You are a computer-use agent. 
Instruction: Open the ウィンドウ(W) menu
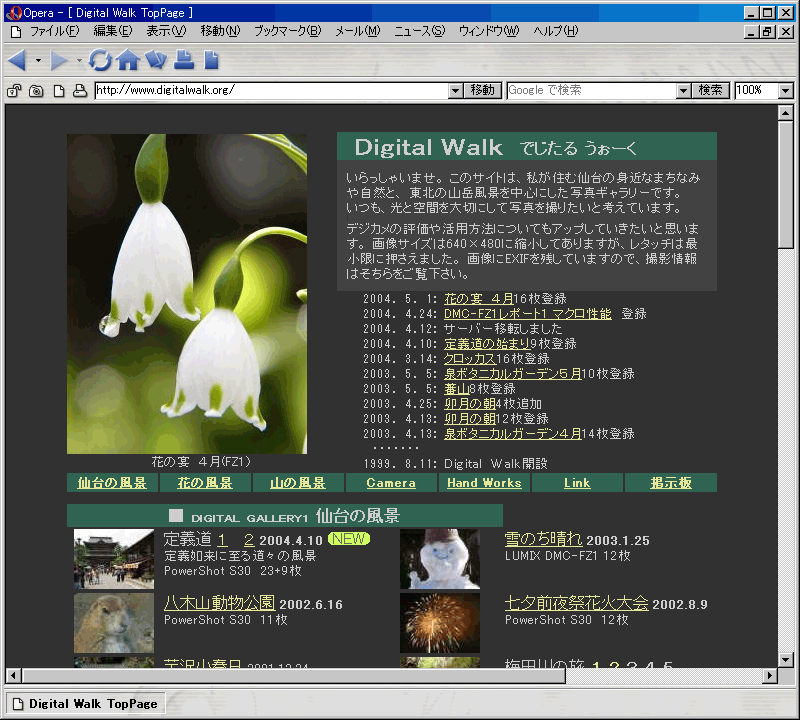489,31
